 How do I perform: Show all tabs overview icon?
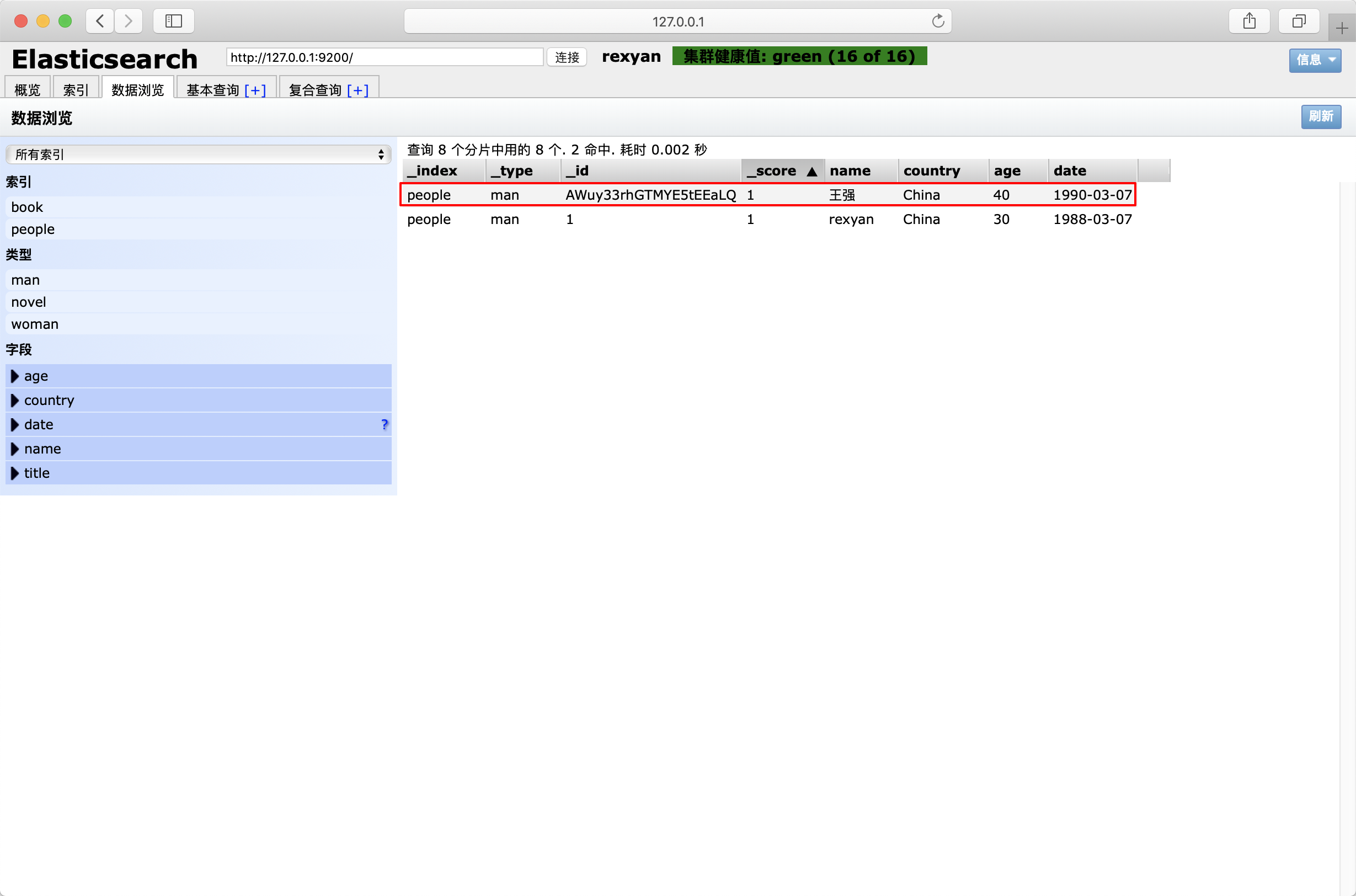tap(1298, 21)
